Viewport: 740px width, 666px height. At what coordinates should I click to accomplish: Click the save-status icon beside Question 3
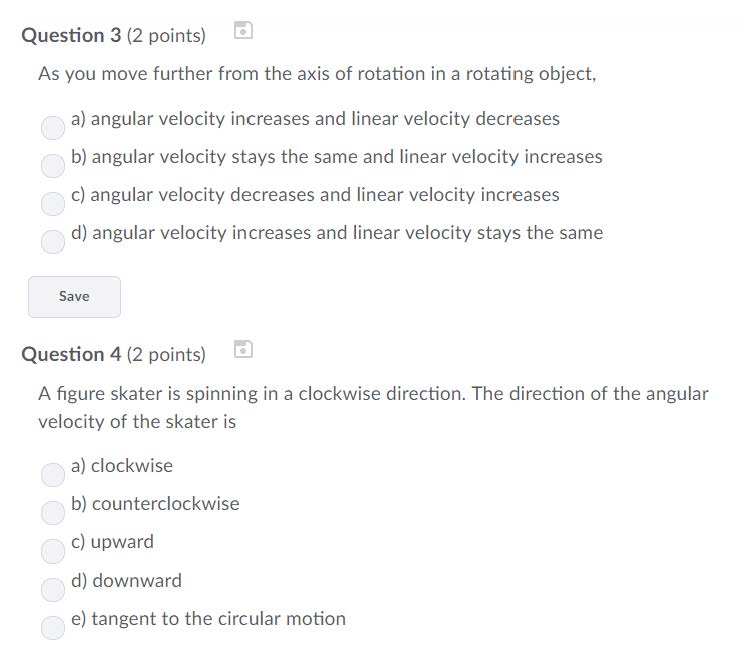click(x=242, y=31)
